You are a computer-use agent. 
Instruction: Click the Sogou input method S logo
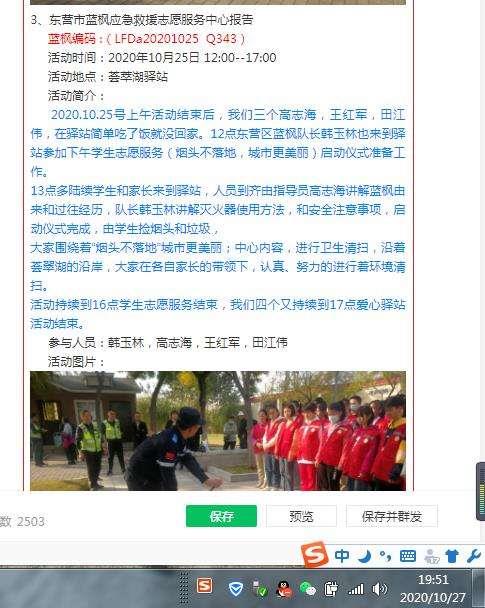tap(315, 554)
